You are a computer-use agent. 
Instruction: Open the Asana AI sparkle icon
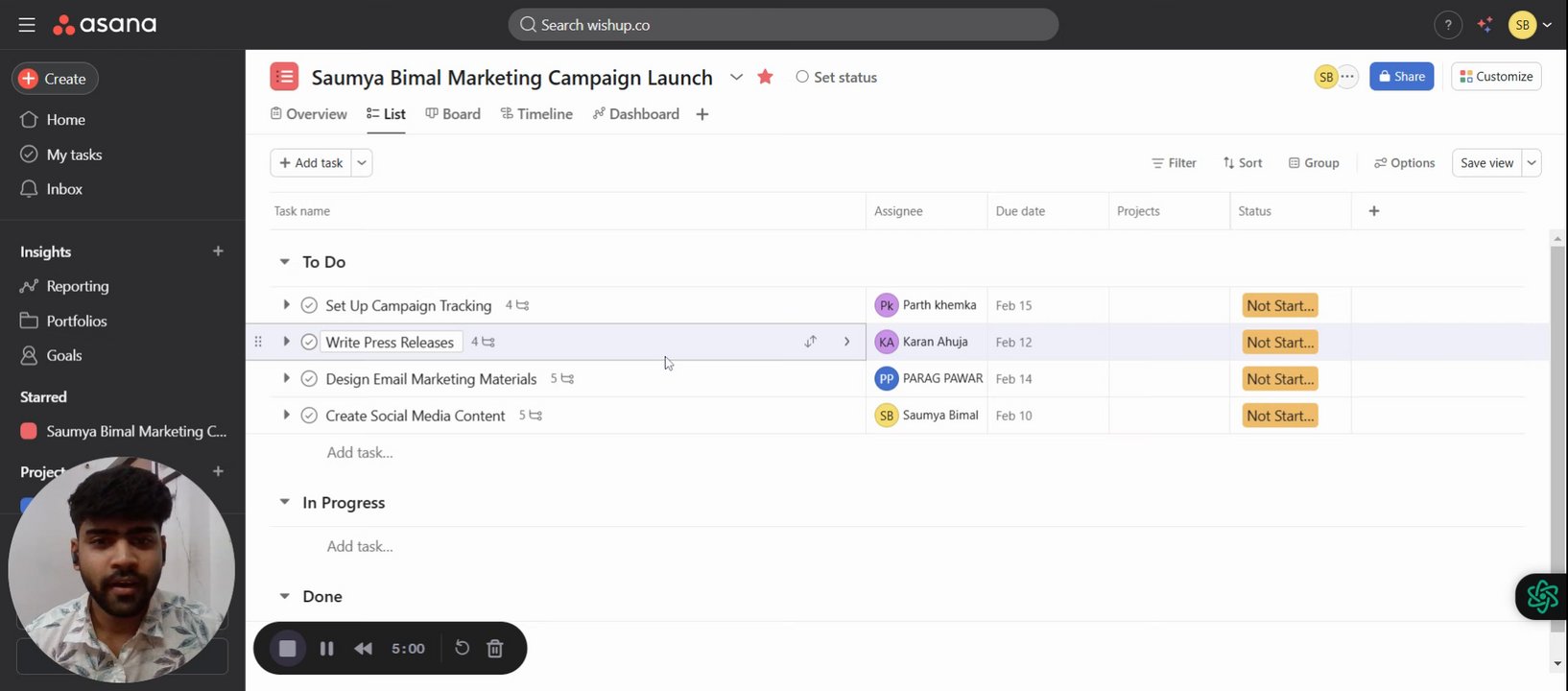[1485, 25]
